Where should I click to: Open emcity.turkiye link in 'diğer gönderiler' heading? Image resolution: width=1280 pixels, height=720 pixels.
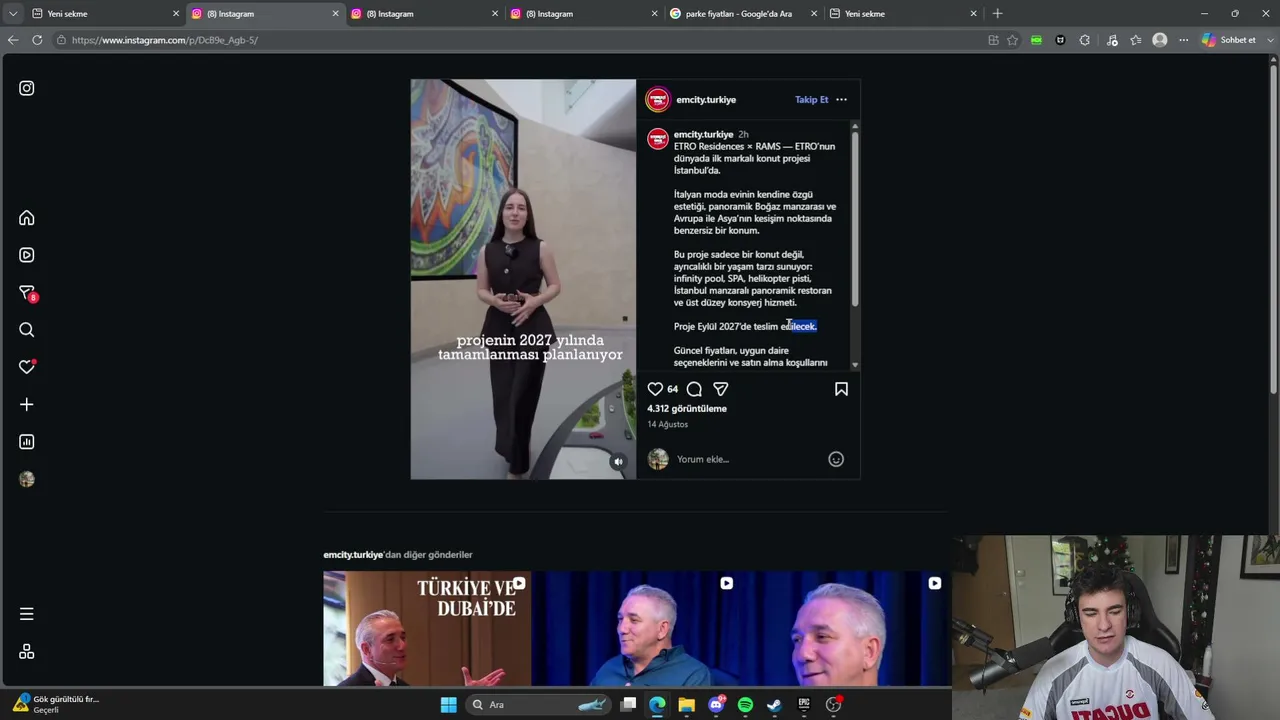tap(353, 554)
